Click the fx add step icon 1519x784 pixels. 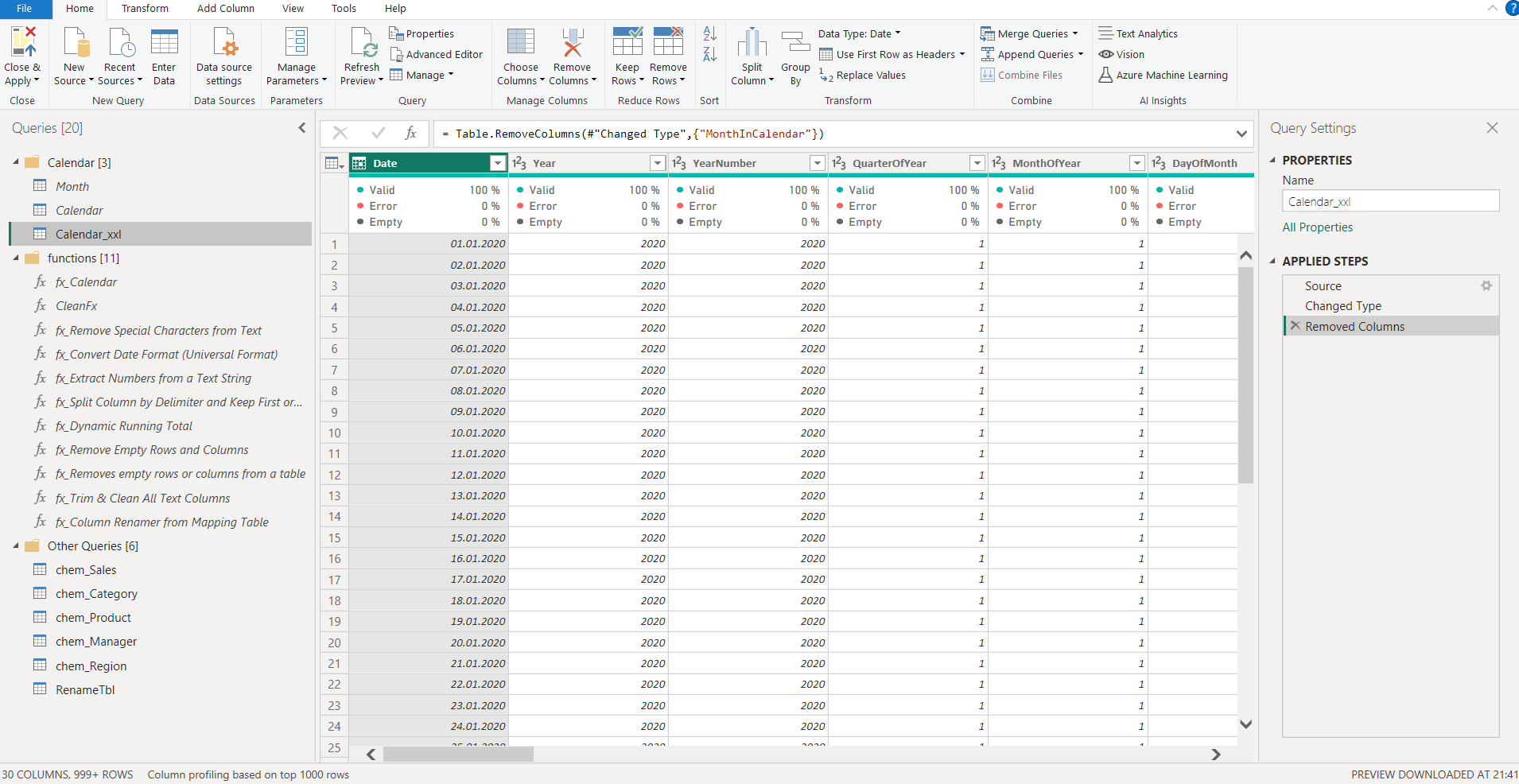(411, 133)
